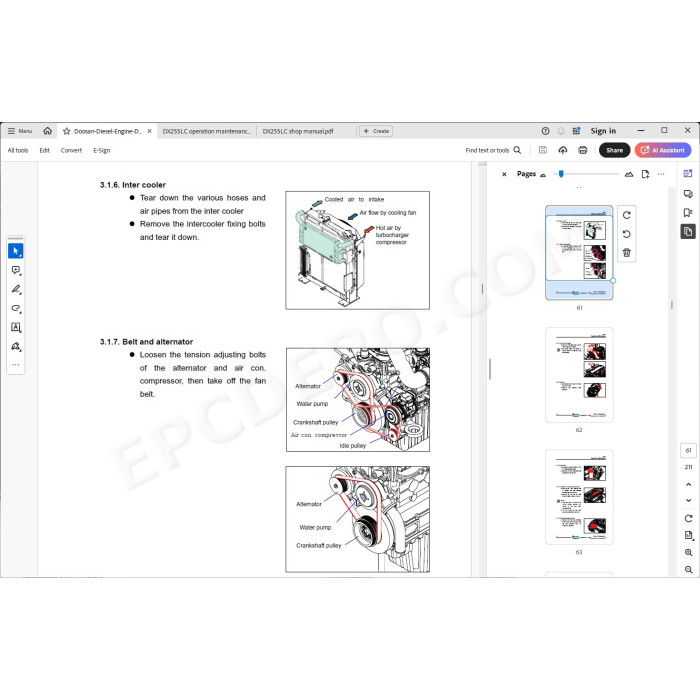Choose the freehand Draw tool

[x=16, y=308]
